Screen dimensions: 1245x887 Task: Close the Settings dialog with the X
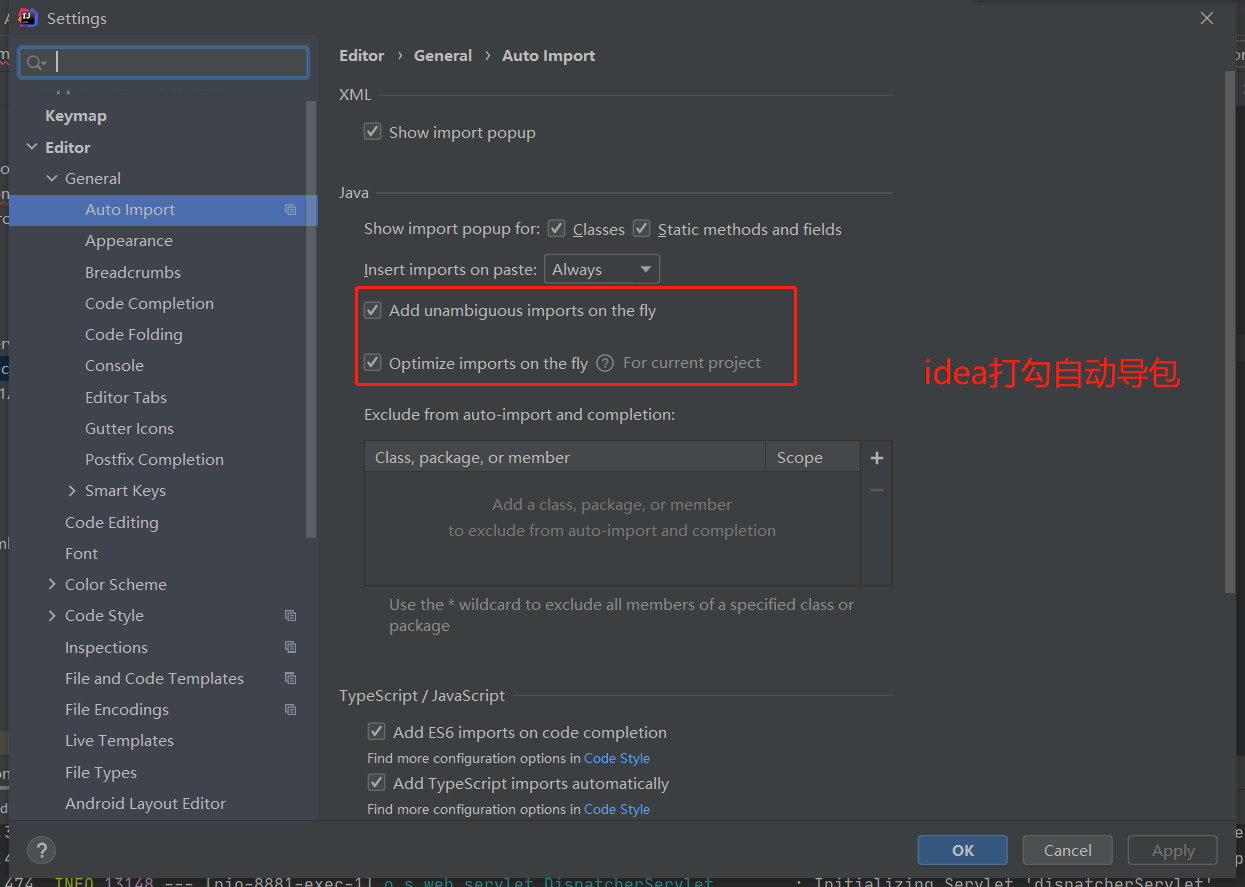(1207, 18)
